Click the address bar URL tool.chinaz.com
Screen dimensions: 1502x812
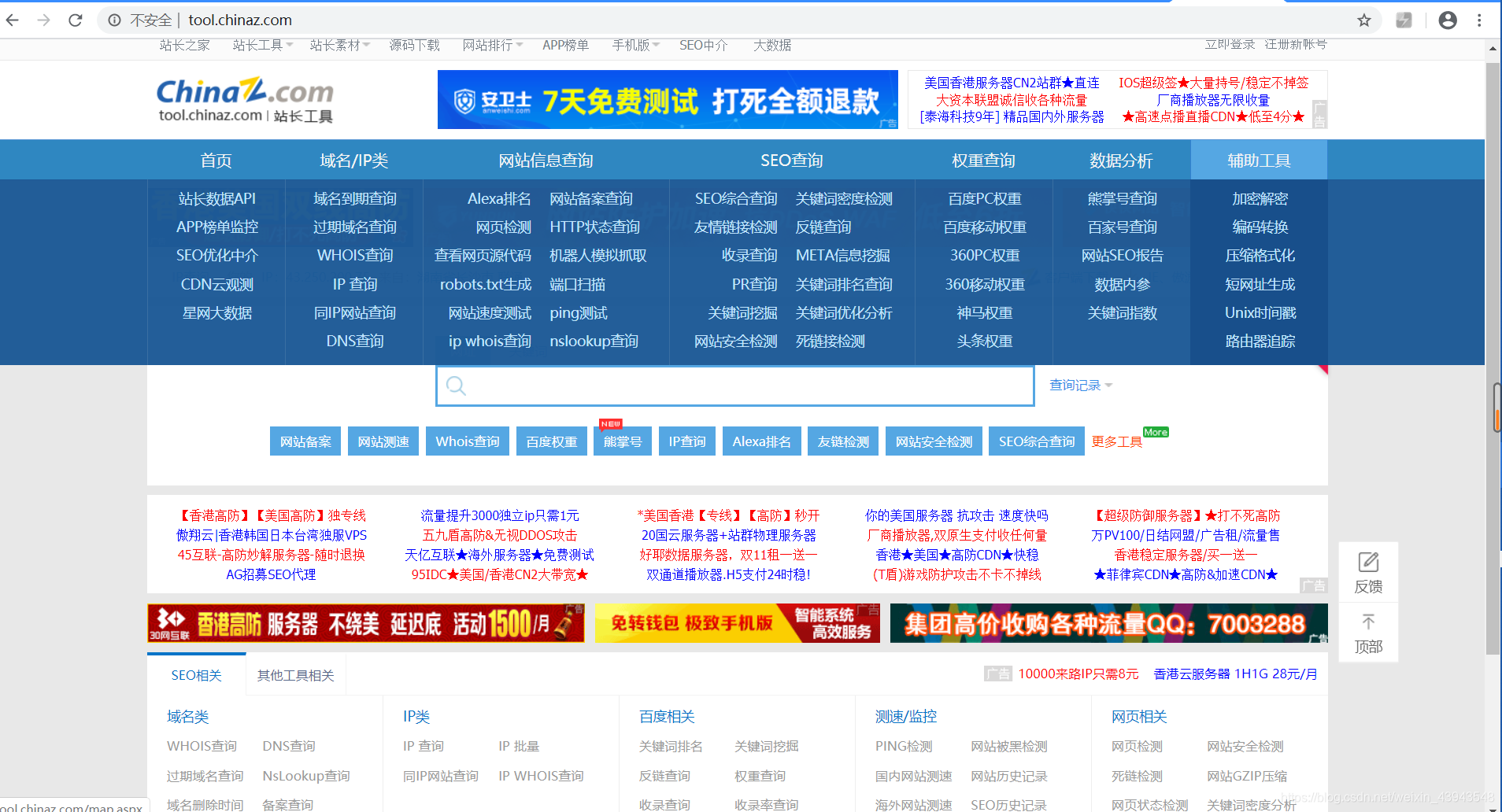pyautogui.click(x=240, y=20)
